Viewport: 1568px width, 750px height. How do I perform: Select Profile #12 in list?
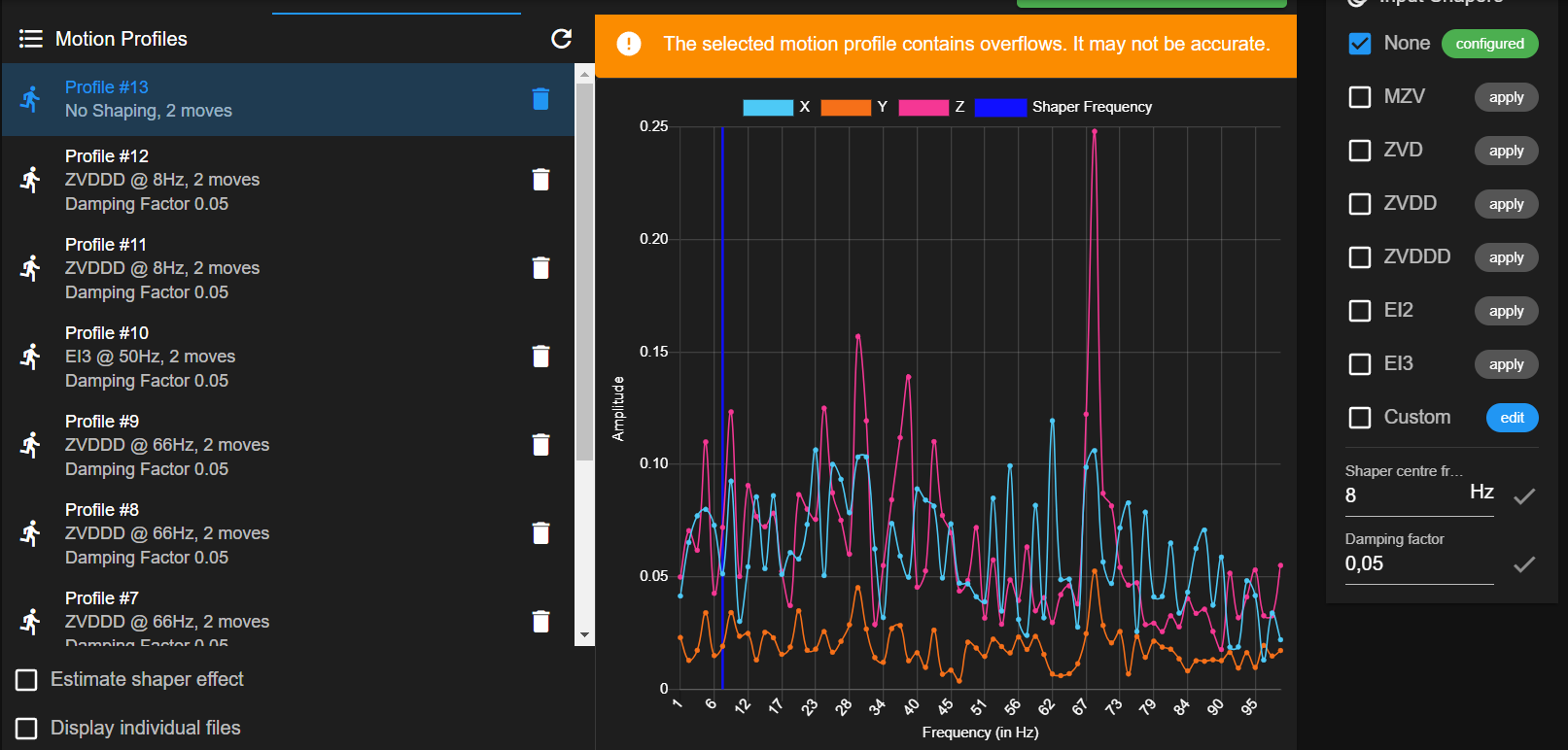[288, 180]
